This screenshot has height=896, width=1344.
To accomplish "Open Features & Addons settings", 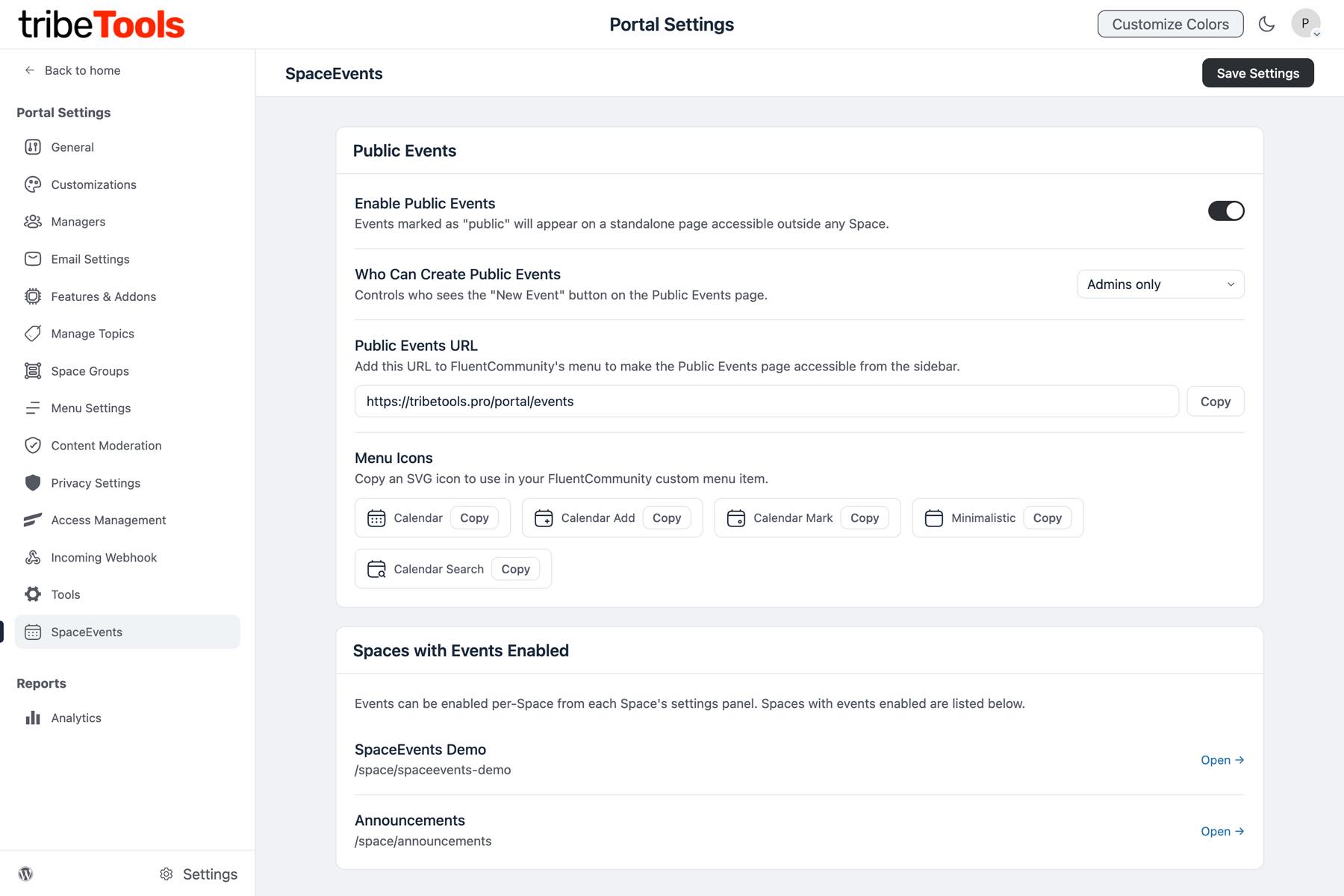I will click(x=103, y=296).
